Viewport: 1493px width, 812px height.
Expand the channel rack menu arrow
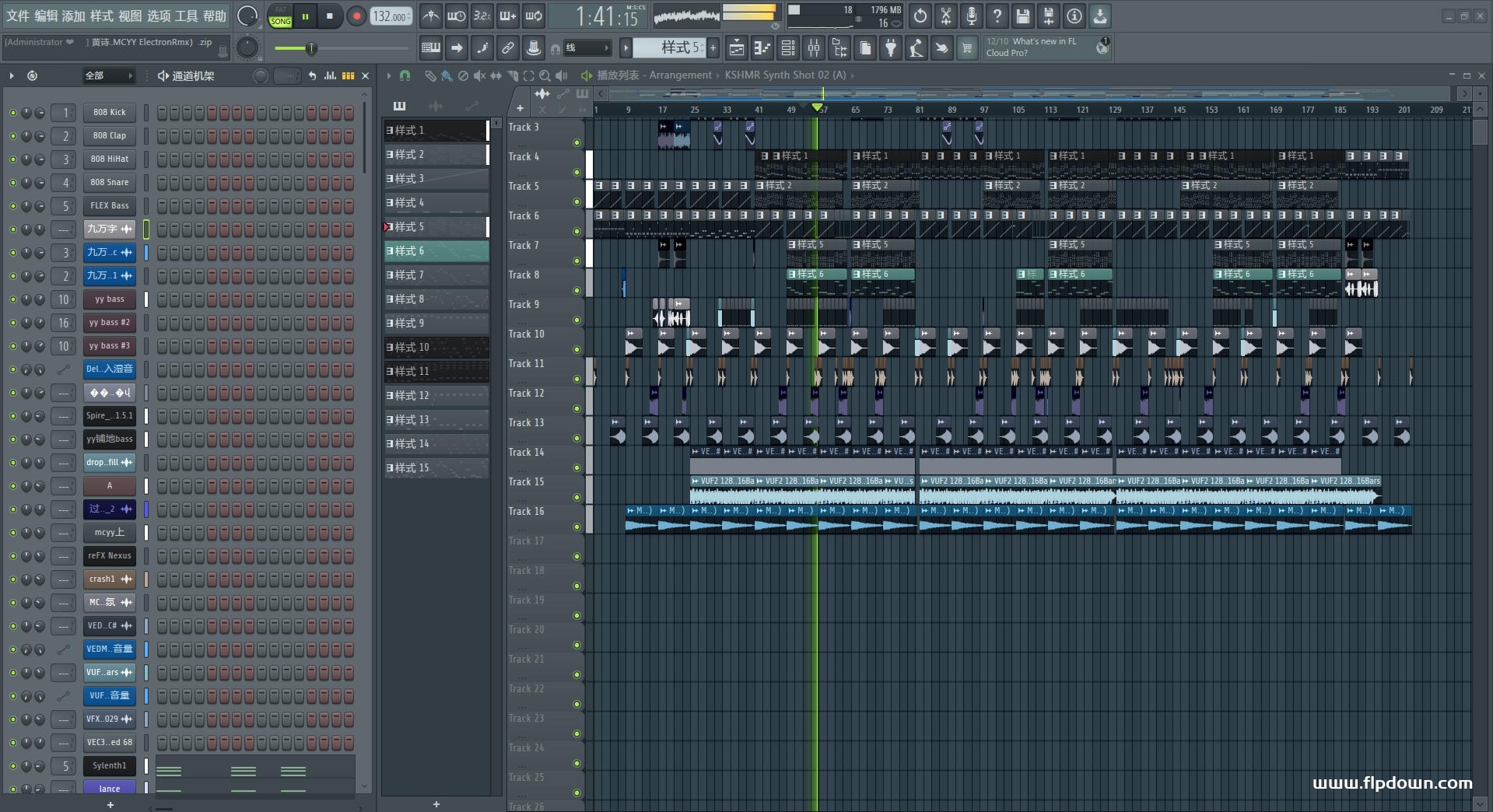coord(11,75)
